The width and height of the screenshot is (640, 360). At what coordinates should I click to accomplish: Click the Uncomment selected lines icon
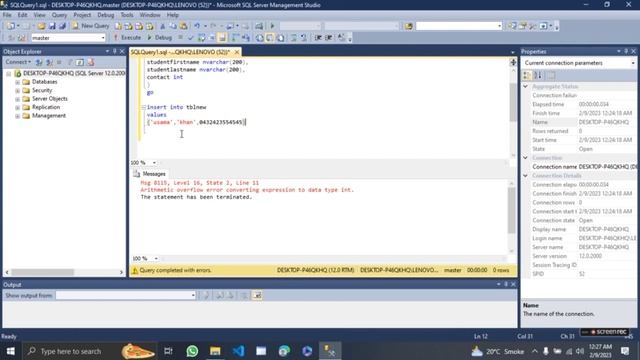point(304,38)
